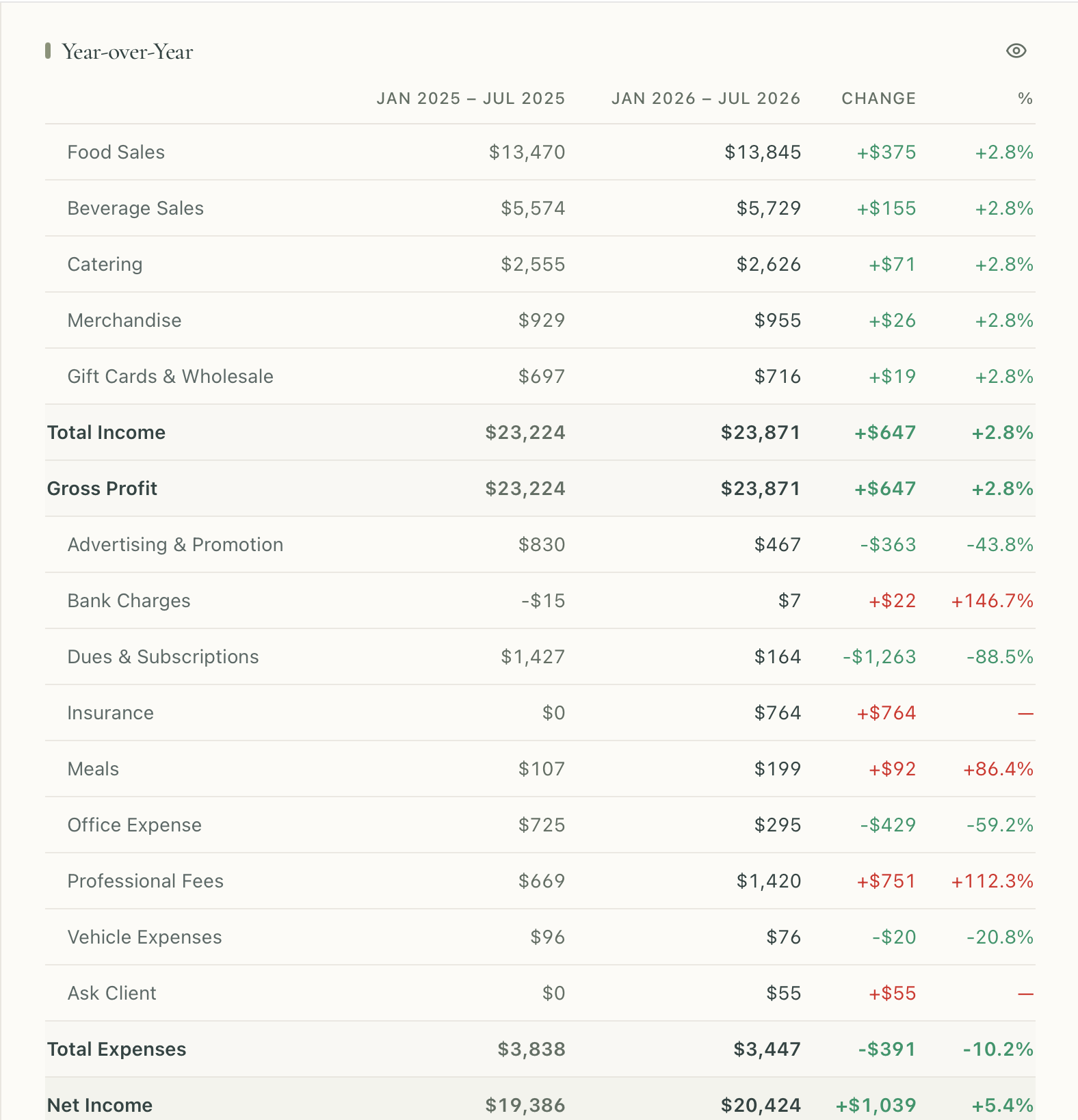Open Advertising & Promotion expense row

click(x=540, y=544)
